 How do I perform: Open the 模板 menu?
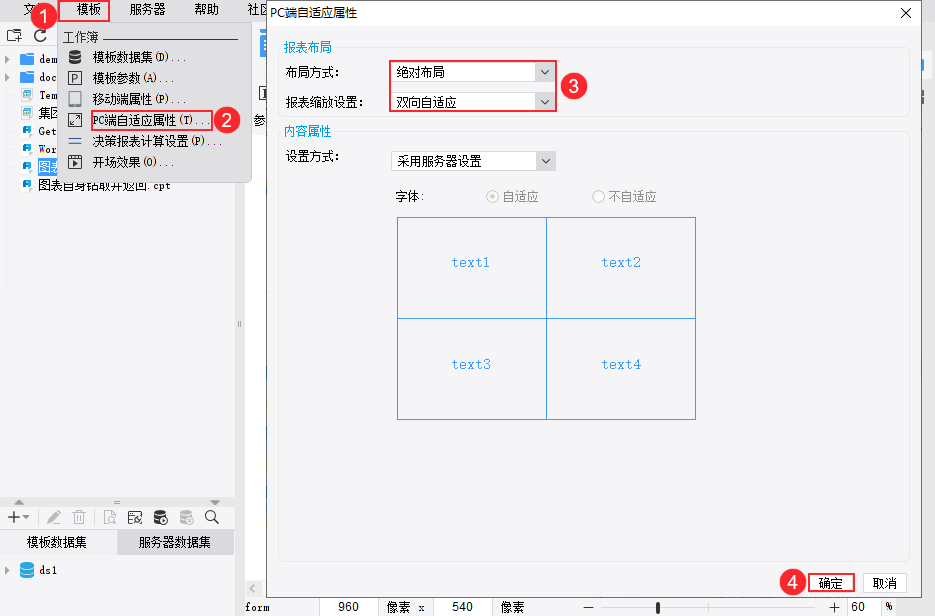(88, 10)
